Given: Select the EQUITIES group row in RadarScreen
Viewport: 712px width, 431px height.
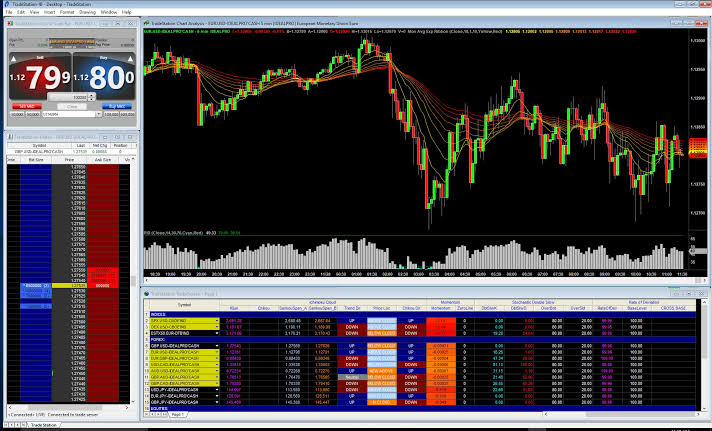Looking at the screenshot, I should point(422,409).
